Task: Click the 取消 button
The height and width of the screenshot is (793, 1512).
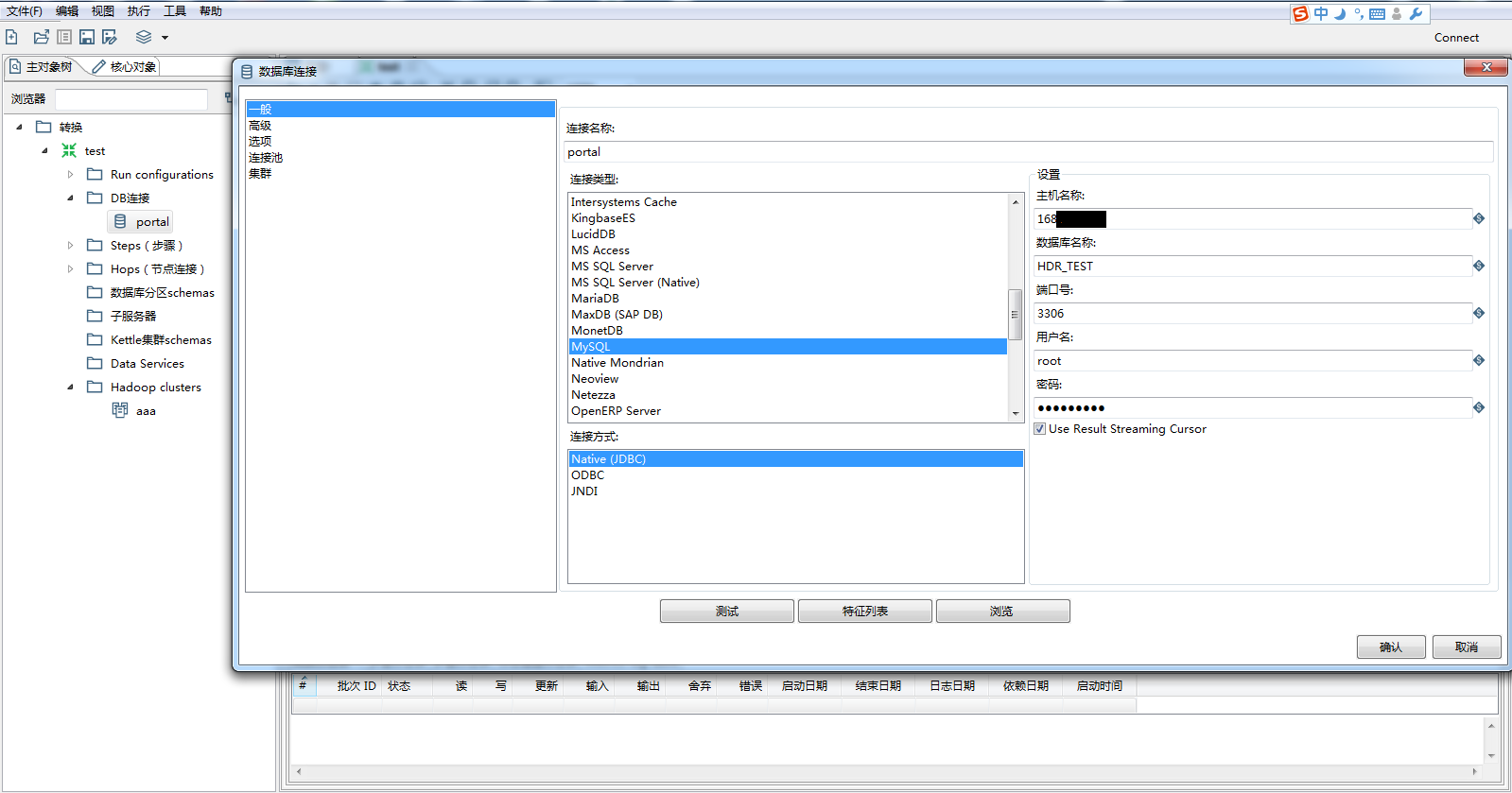Action: coord(1467,647)
